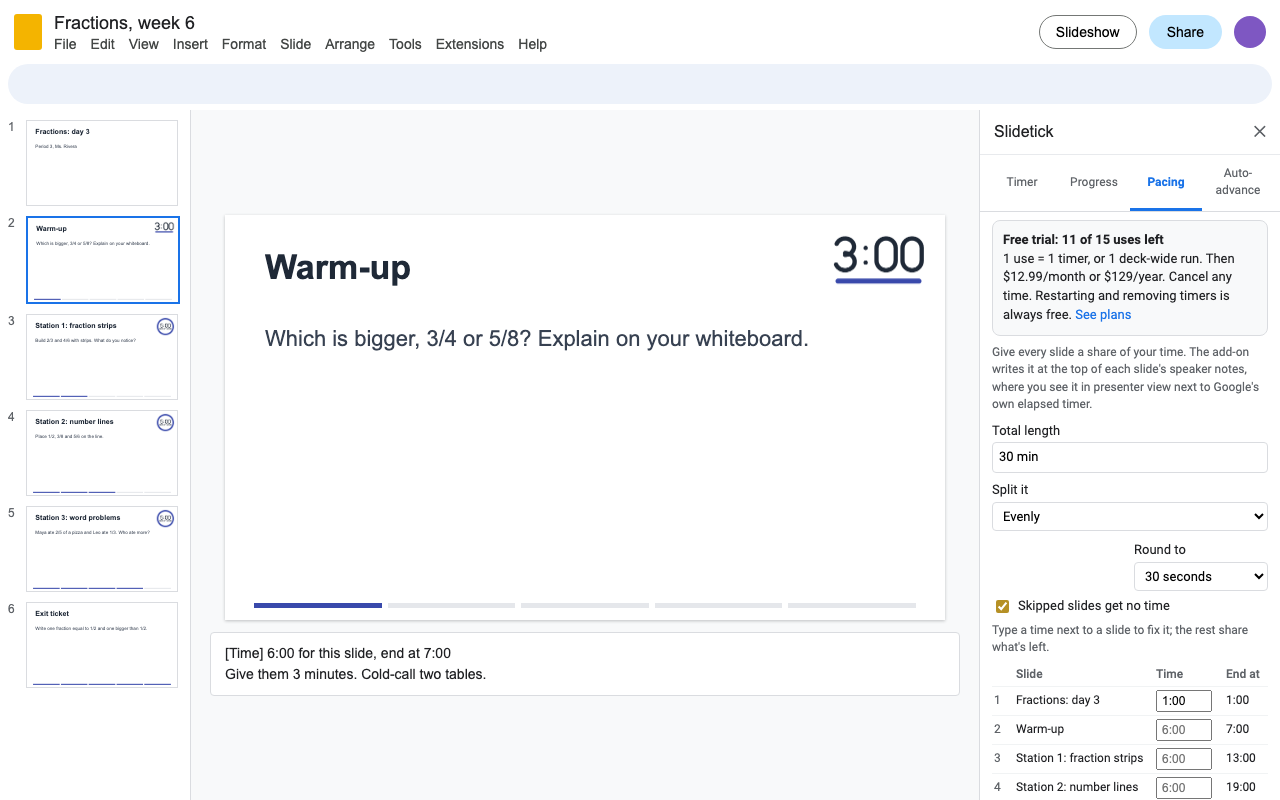The width and height of the screenshot is (1280, 800).
Task: Open the File menu
Action: coord(65,44)
